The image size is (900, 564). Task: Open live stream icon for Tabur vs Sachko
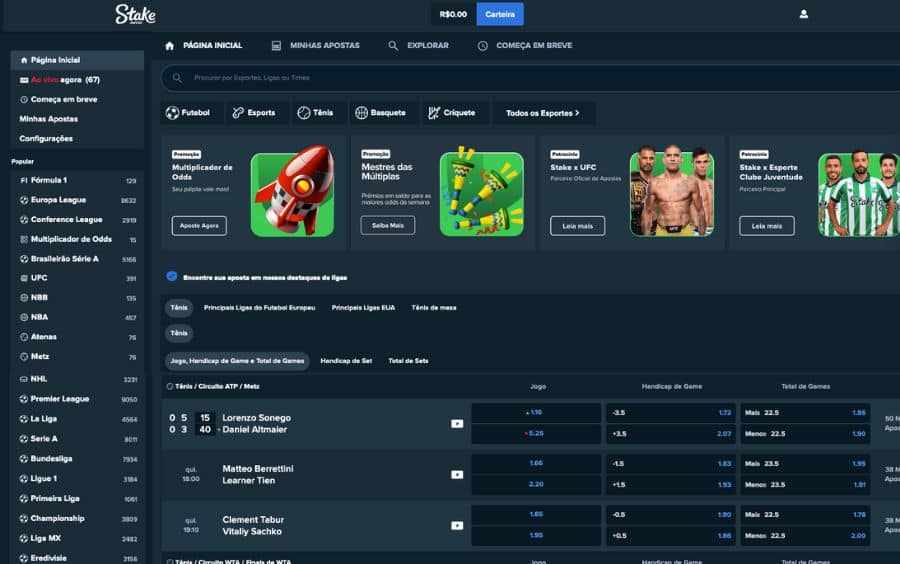(457, 526)
